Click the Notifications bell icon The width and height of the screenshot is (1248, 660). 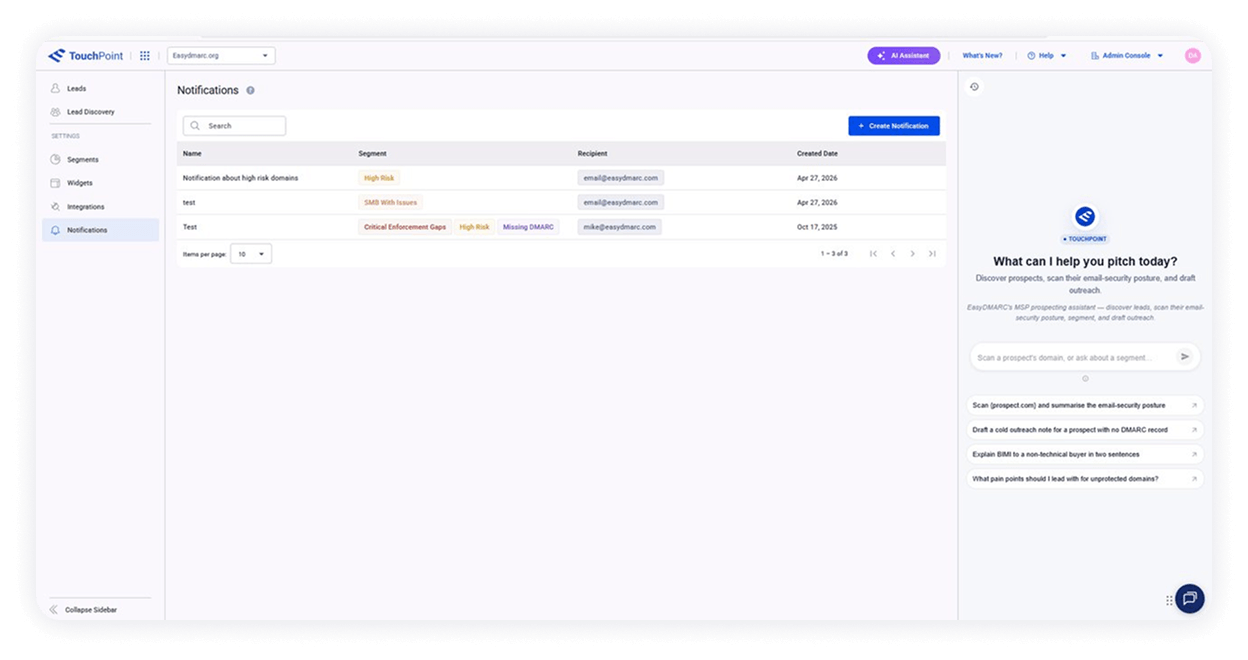(55, 230)
